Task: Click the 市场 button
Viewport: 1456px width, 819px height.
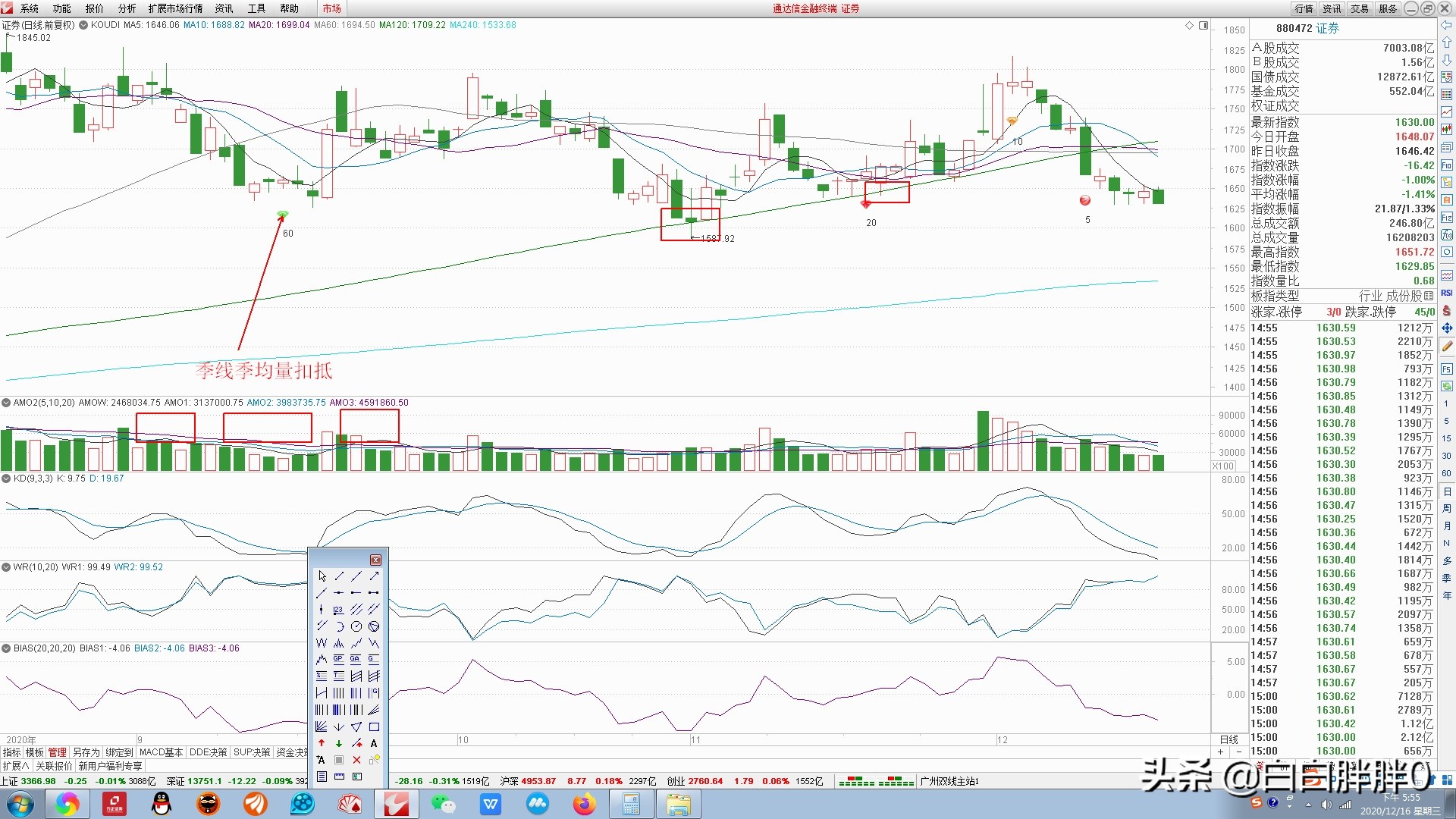Action: (x=331, y=8)
